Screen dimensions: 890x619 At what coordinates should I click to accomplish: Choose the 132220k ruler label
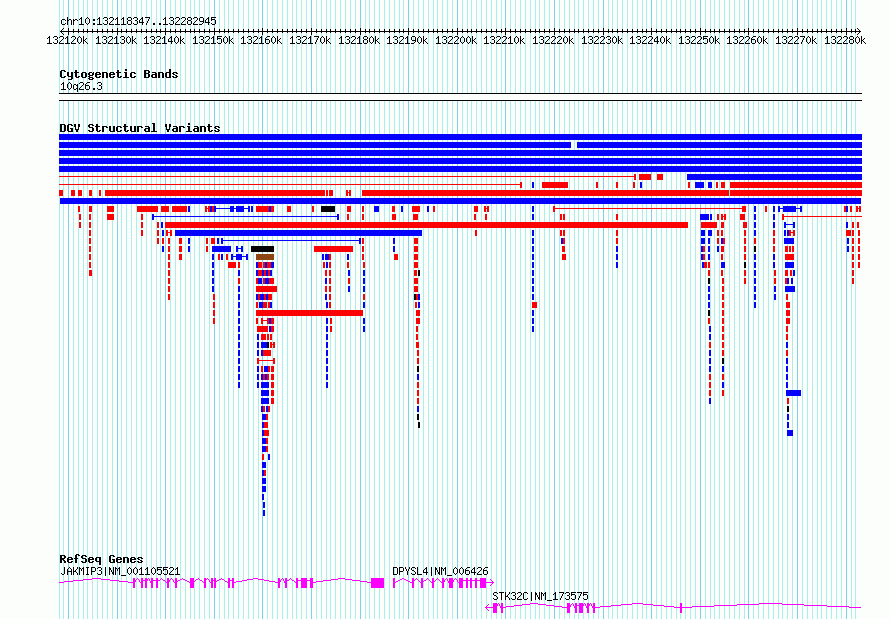(553, 40)
